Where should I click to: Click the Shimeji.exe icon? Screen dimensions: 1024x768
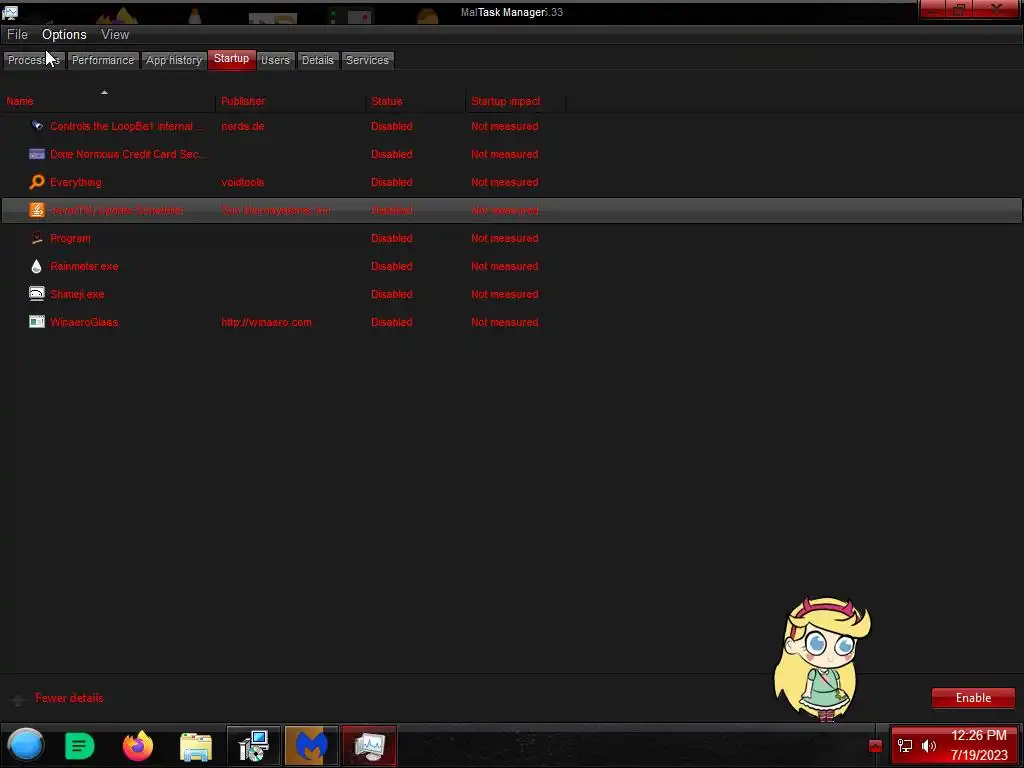coord(37,294)
